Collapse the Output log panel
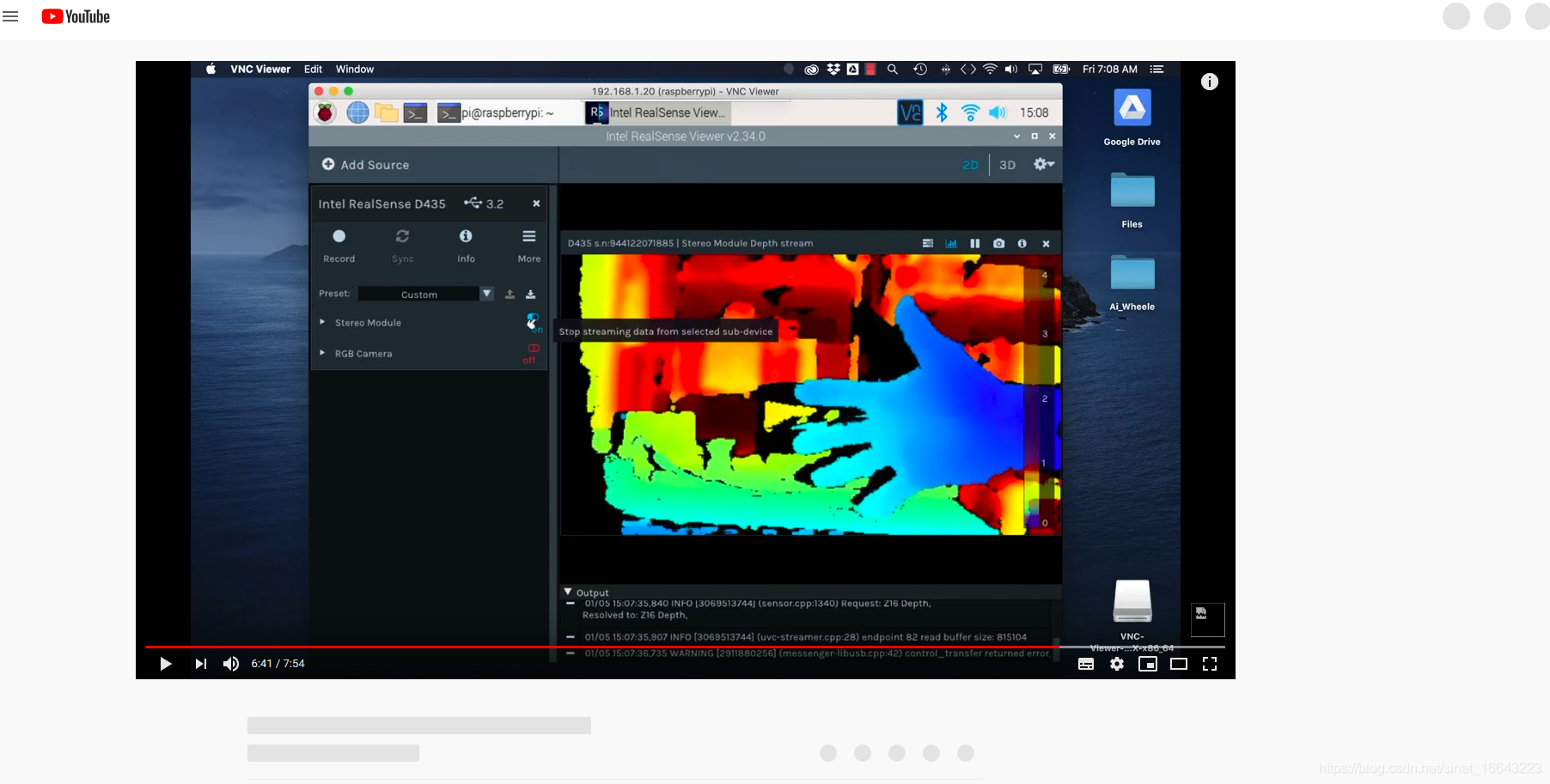This screenshot has height=784, width=1550. [x=568, y=592]
